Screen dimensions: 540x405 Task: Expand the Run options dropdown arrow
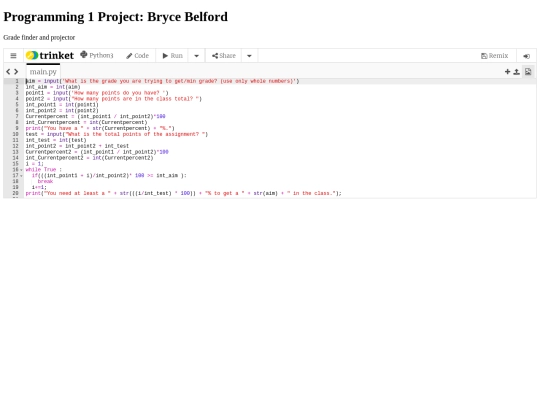tap(197, 56)
